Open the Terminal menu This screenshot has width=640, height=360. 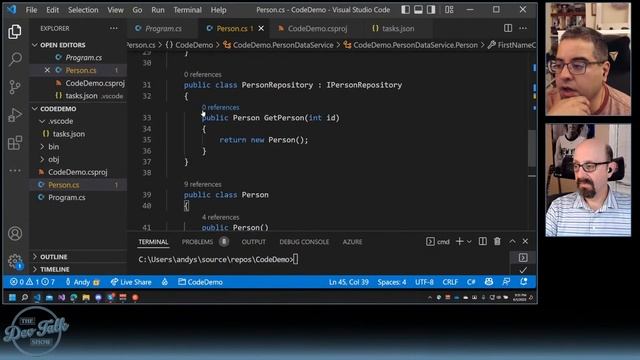coord(187,10)
